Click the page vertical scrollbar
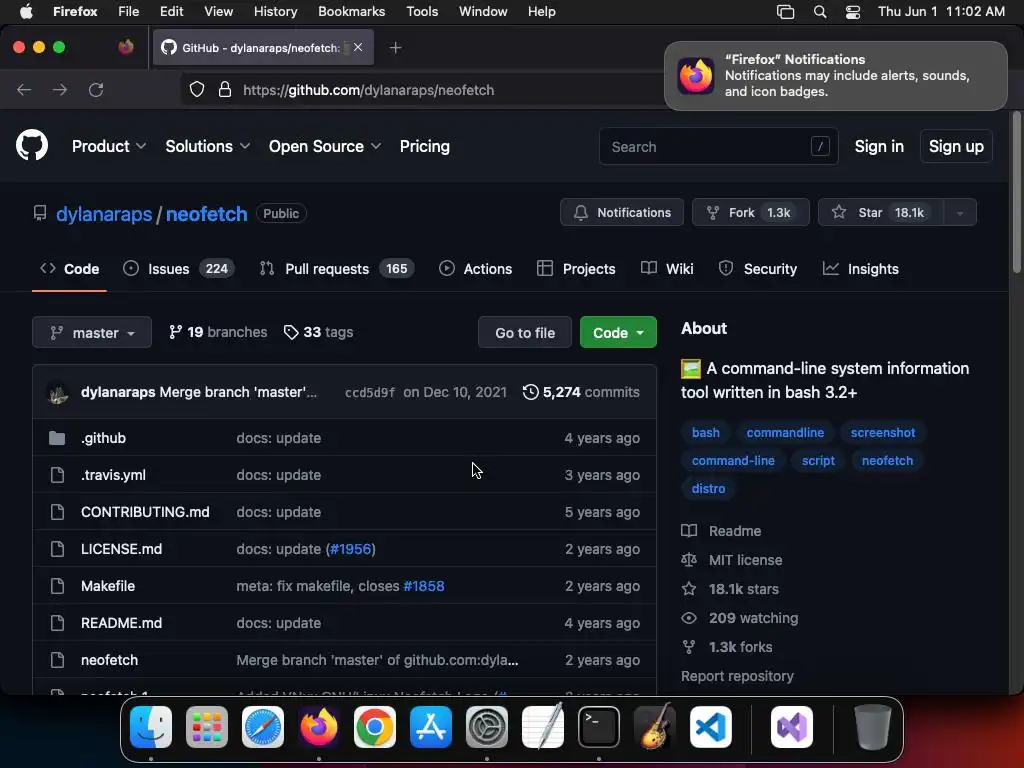 coord(1016,193)
